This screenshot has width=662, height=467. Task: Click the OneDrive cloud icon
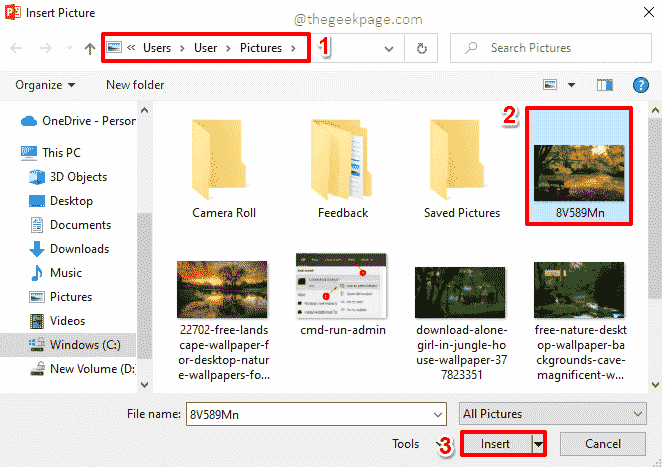tap(29, 121)
